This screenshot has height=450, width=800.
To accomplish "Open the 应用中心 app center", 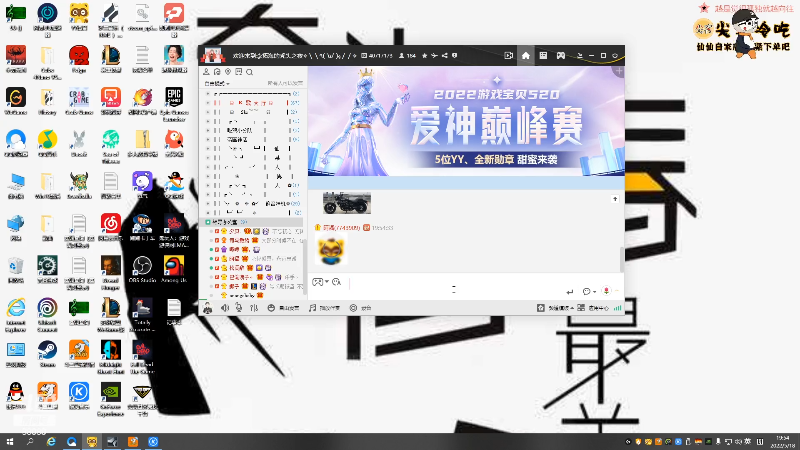I will pyautogui.click(x=593, y=308).
